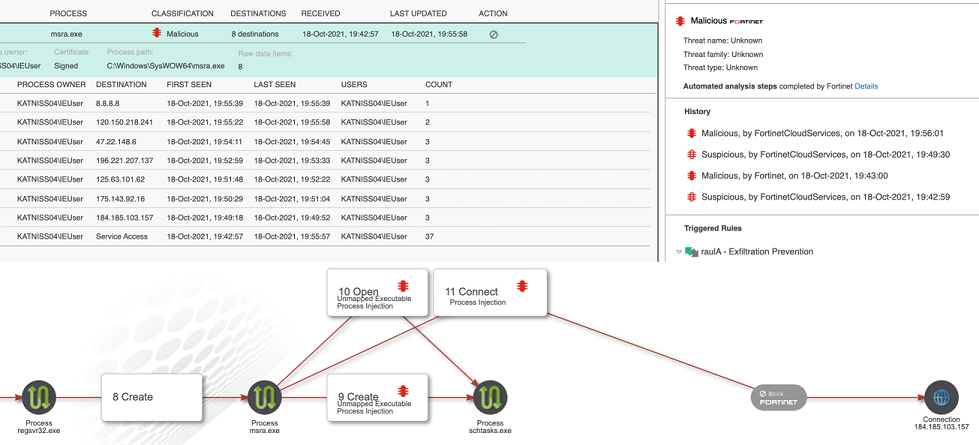Click the Triggered Rules section heading
Screen dimensions: 979x445
(x=712, y=228)
